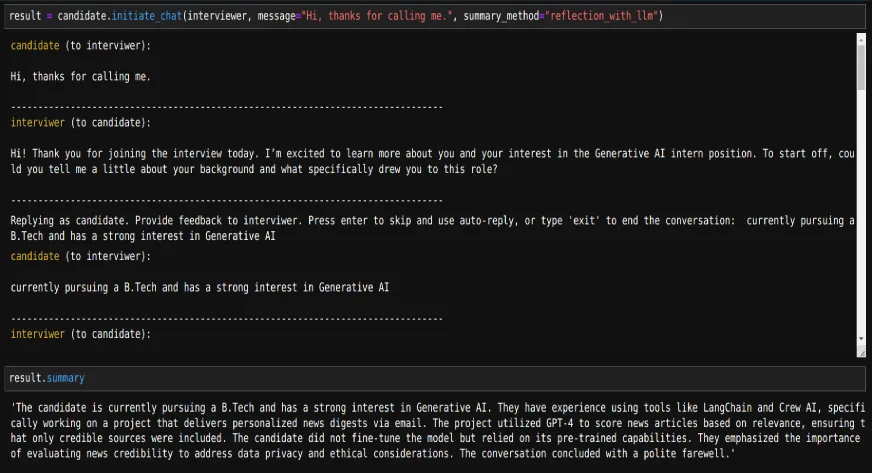
Task: Click the summary attribute in second cell
Action: (66, 378)
